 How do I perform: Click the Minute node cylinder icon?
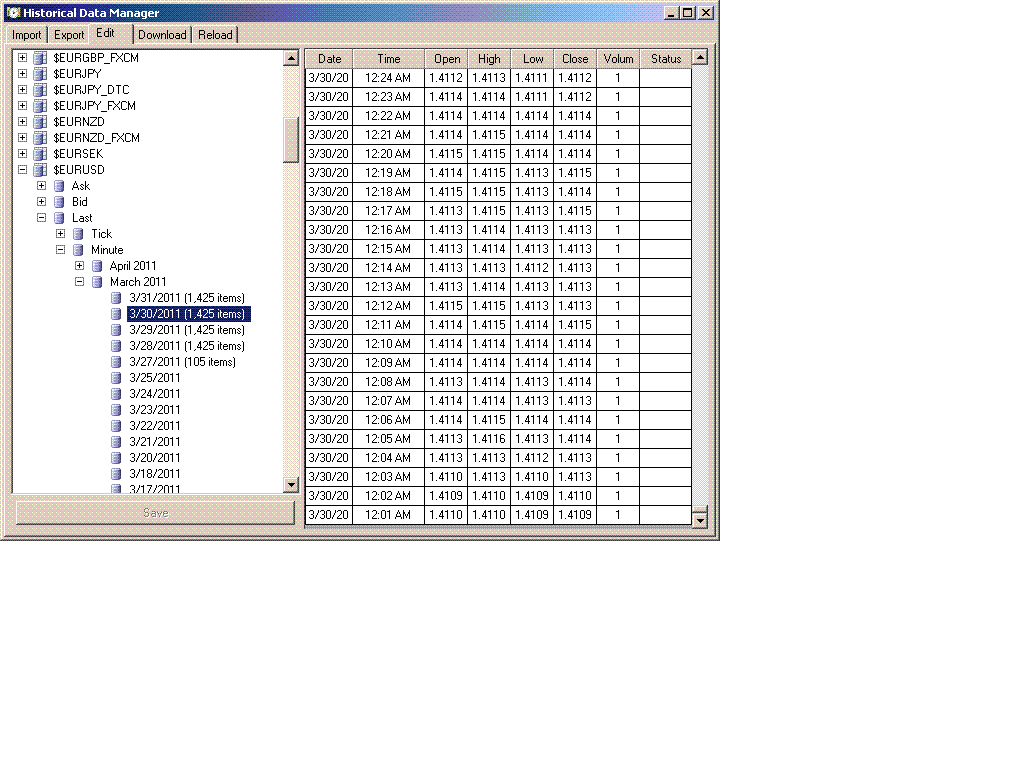click(x=78, y=250)
